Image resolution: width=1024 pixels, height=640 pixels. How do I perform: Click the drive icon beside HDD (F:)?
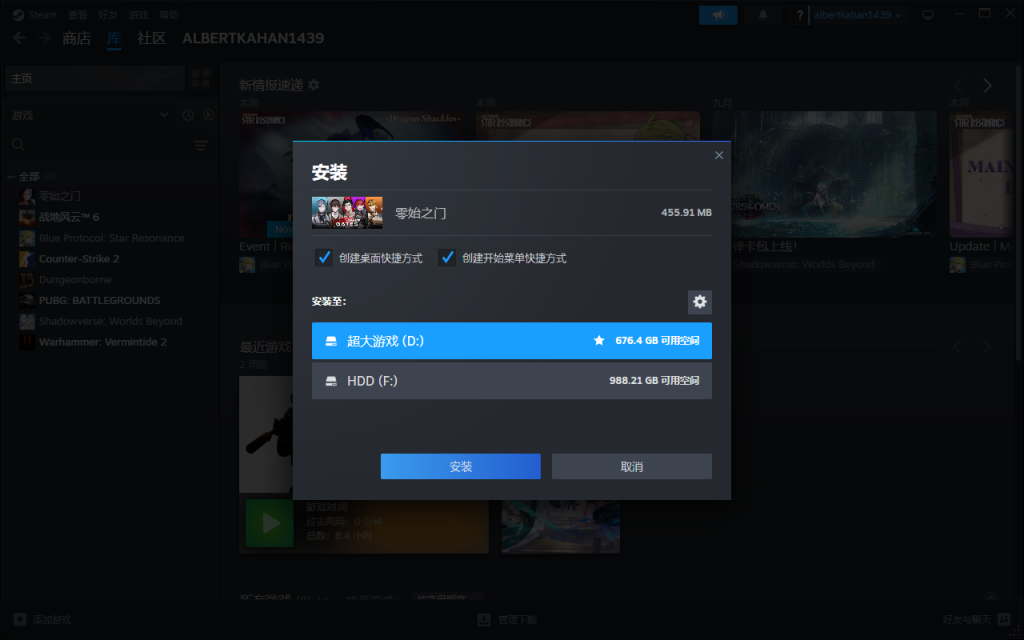pyautogui.click(x=331, y=381)
